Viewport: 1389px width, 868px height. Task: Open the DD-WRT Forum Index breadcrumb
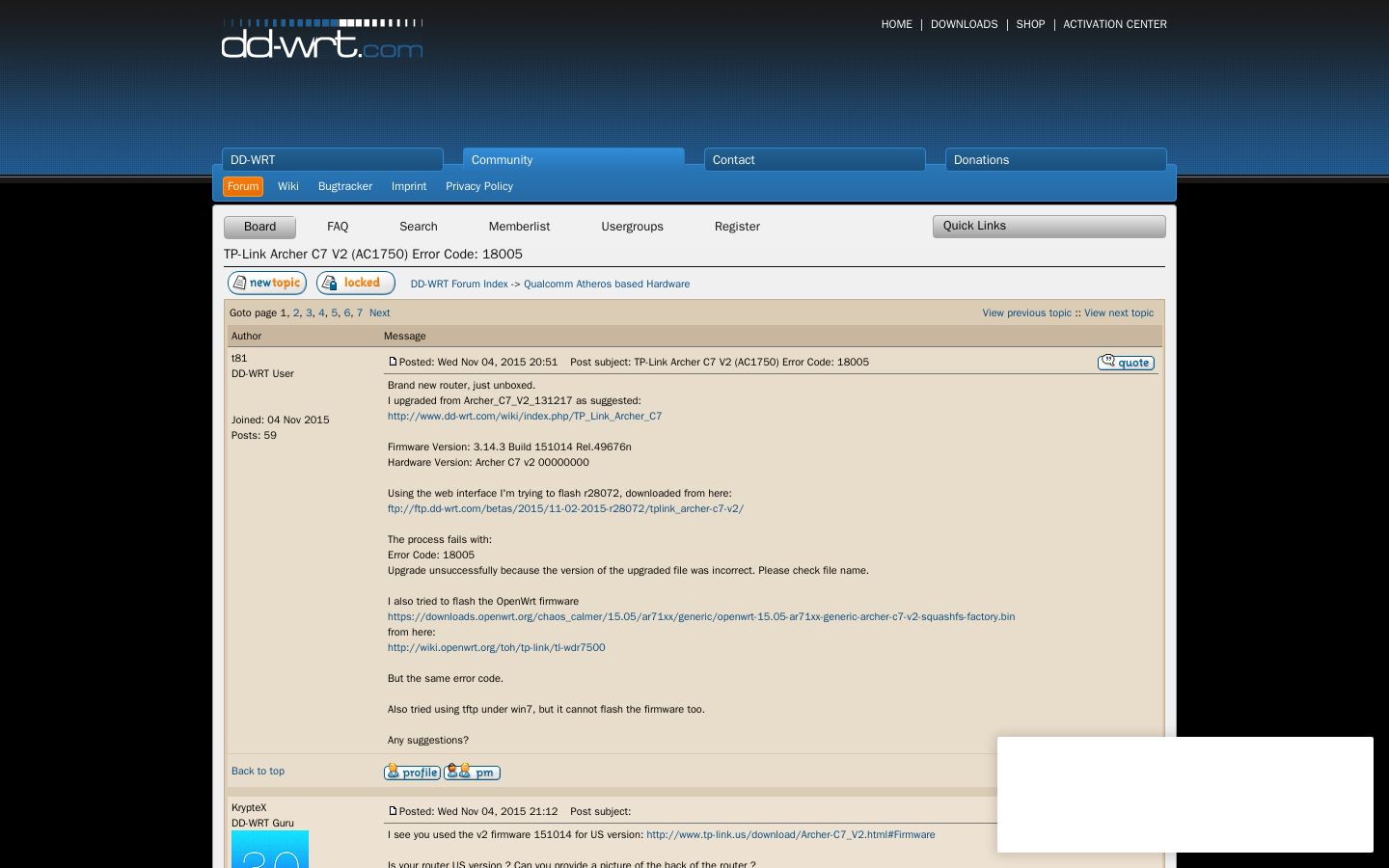click(459, 284)
